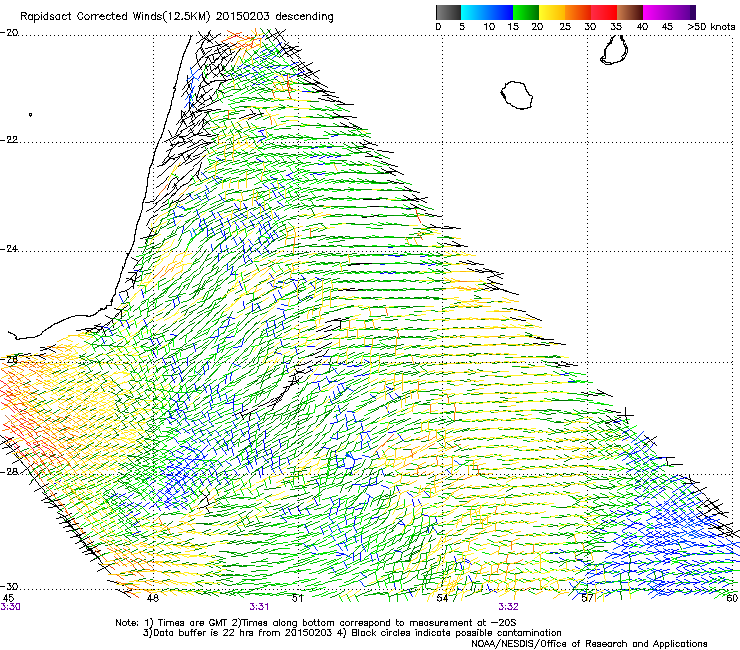
Task: Click the '20150203 descending' text in the title
Action: pos(275,17)
